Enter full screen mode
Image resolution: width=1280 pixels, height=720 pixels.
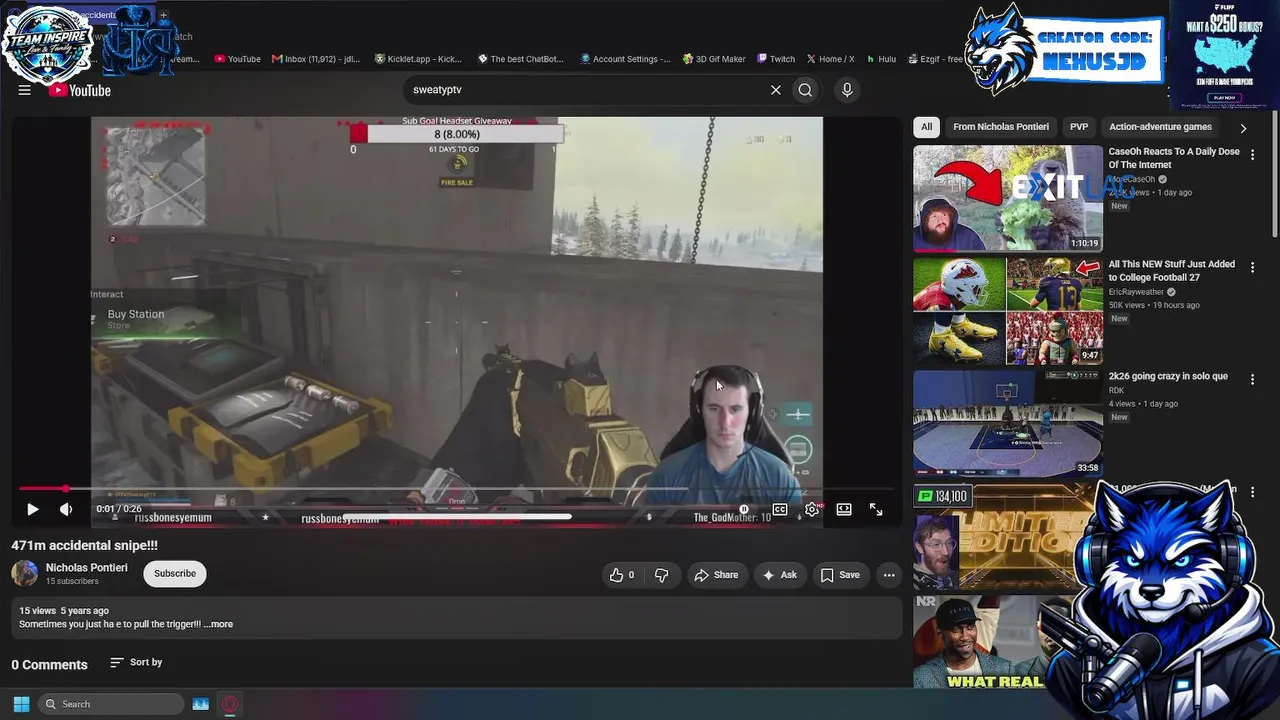pyautogui.click(x=876, y=509)
